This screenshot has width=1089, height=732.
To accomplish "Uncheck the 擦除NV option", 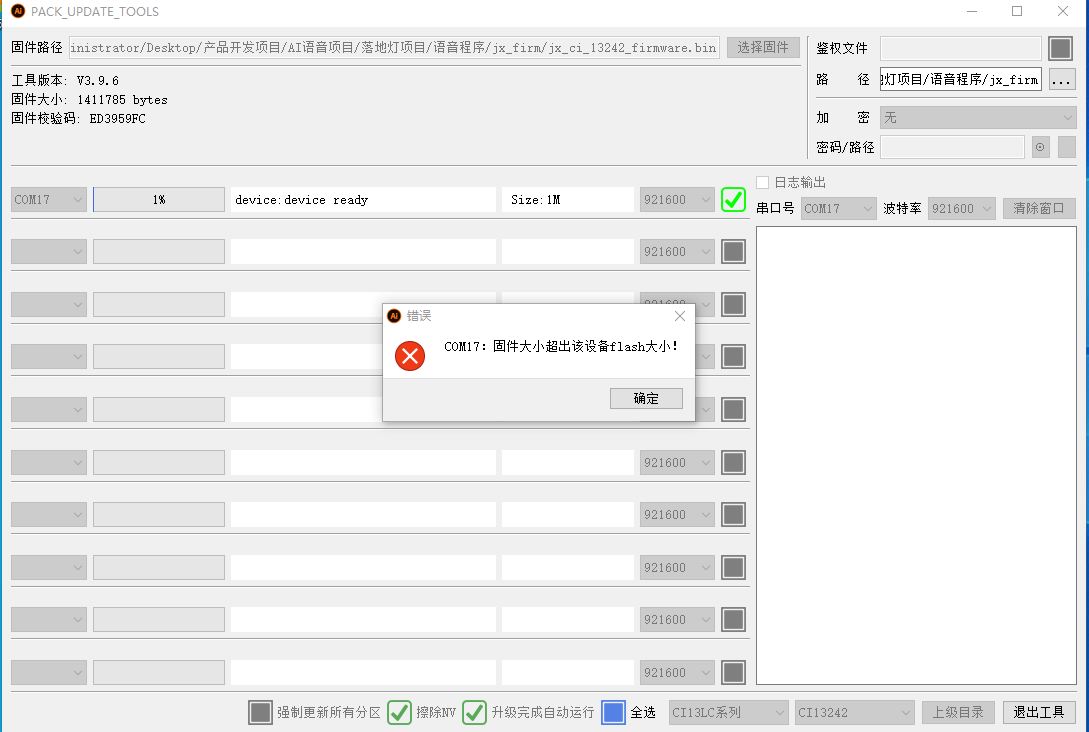I will tap(399, 713).
